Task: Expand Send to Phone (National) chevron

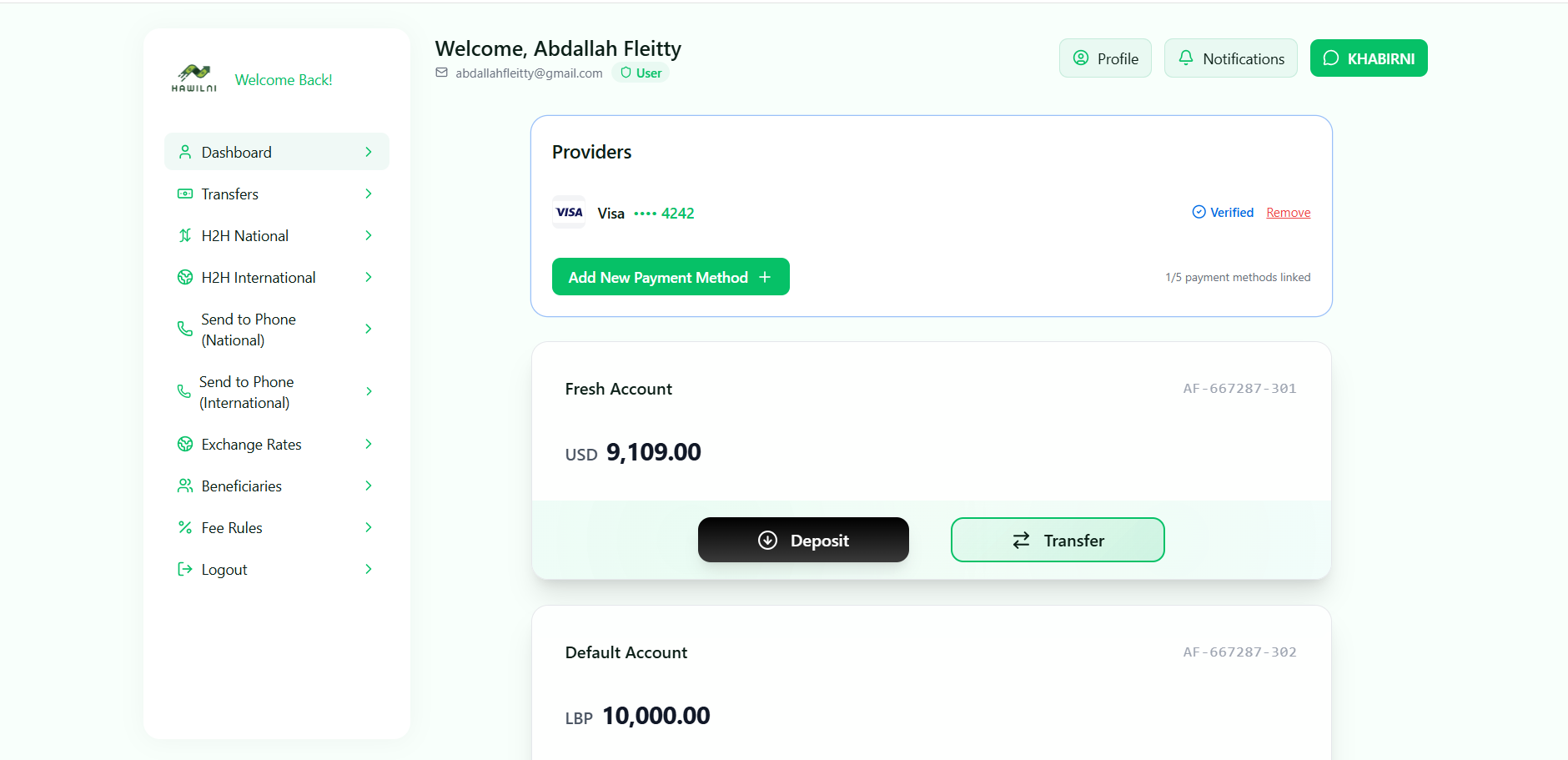Action: point(369,330)
